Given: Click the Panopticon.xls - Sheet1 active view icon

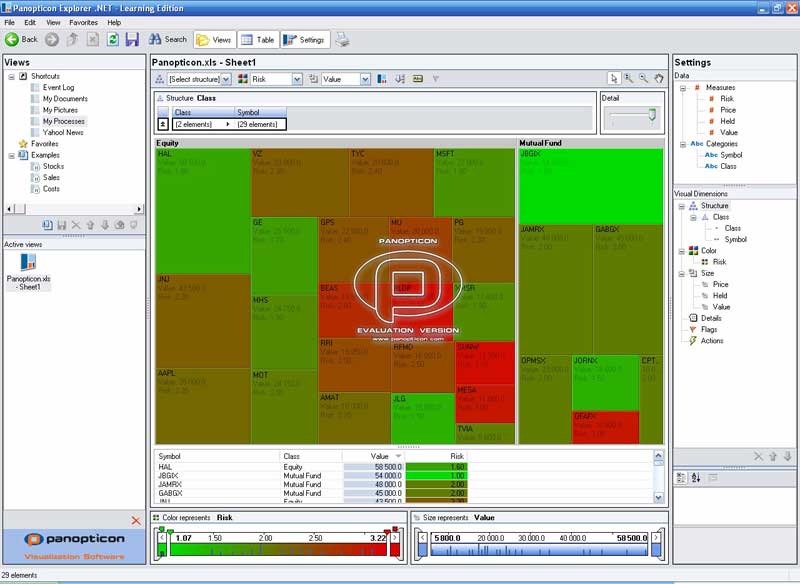Looking at the screenshot, I should 28,262.
